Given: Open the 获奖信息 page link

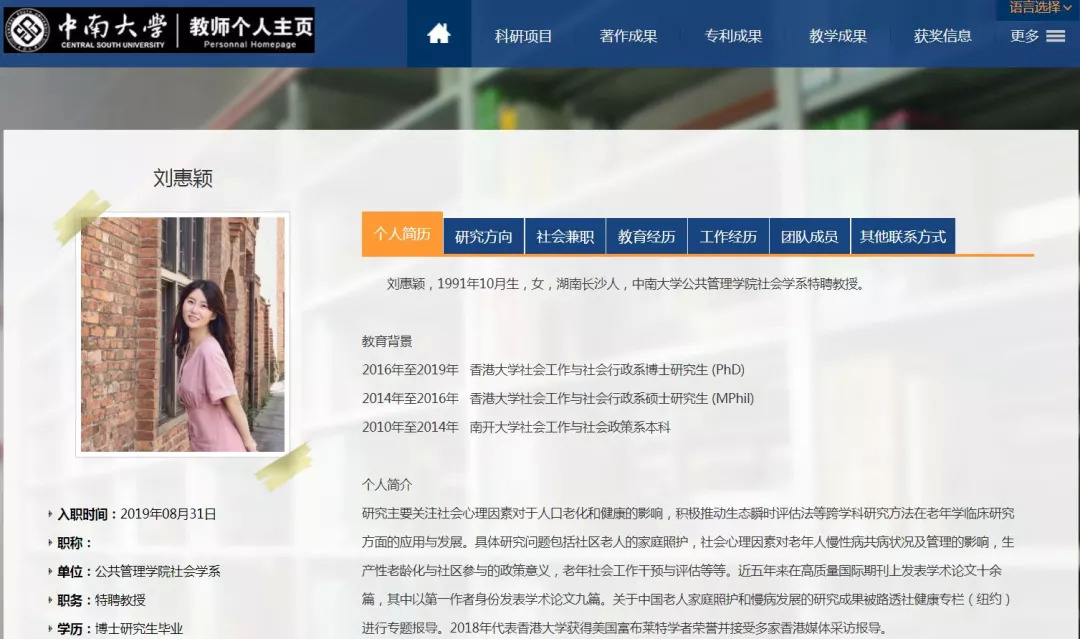Looking at the screenshot, I should click(x=942, y=35).
